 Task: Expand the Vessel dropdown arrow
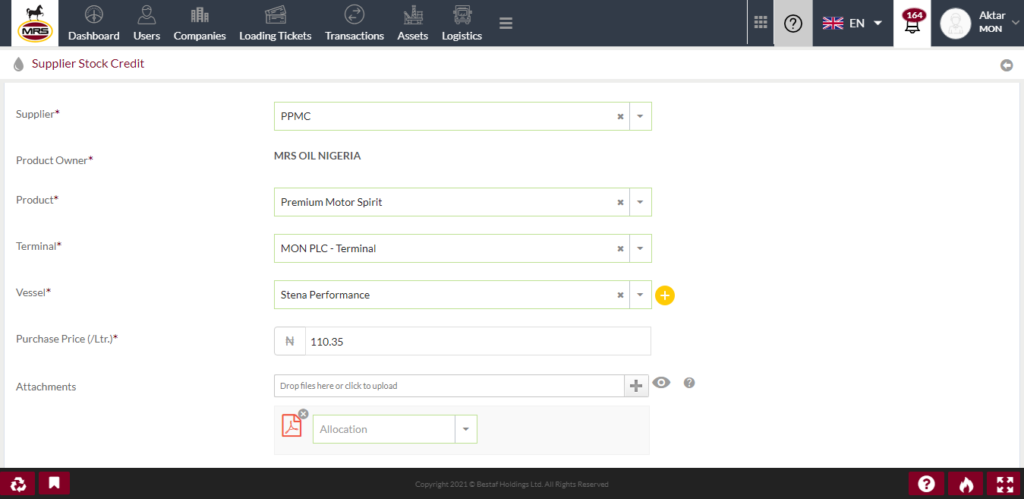(640, 295)
